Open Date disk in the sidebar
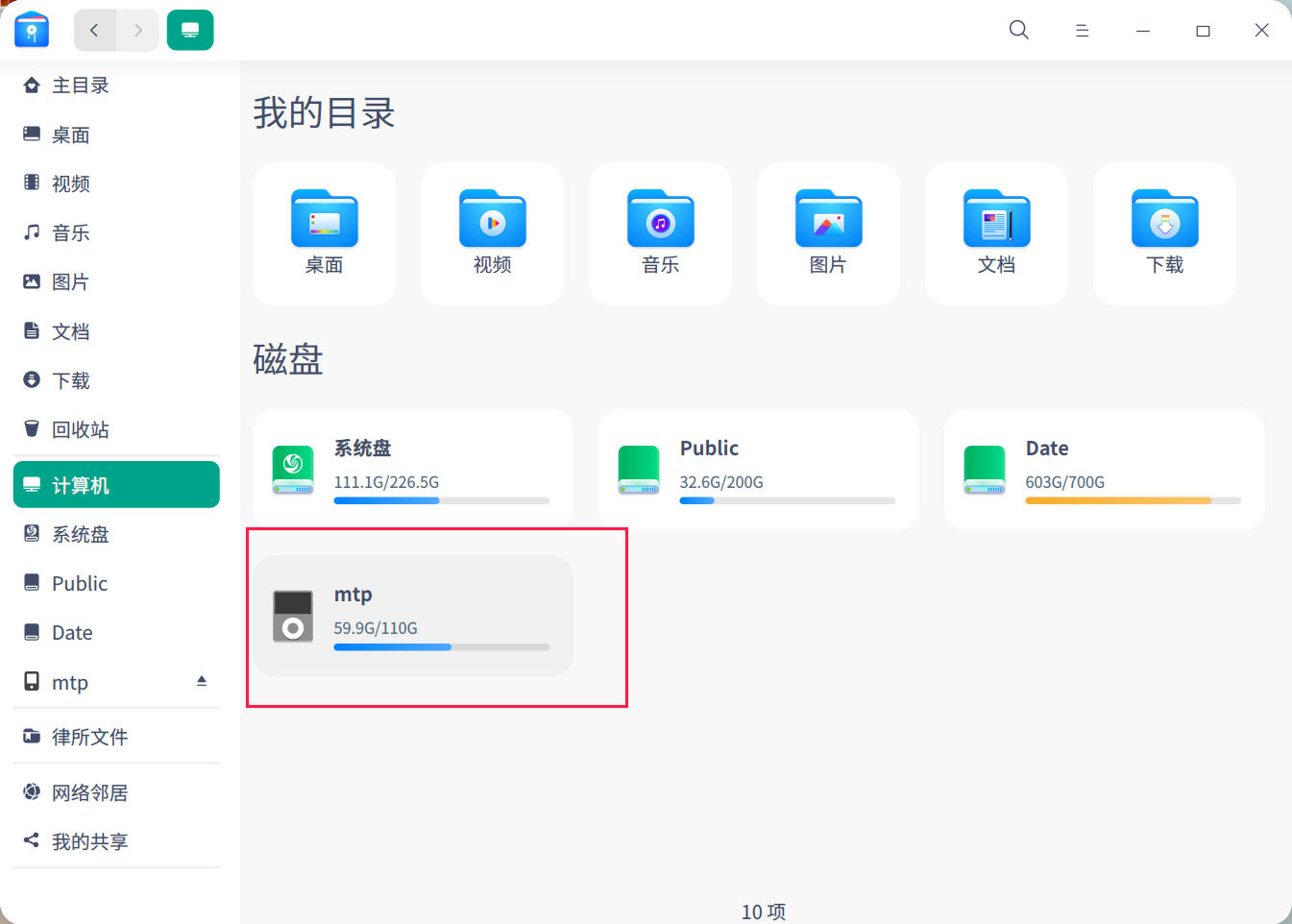This screenshot has width=1292, height=924. tap(116, 632)
